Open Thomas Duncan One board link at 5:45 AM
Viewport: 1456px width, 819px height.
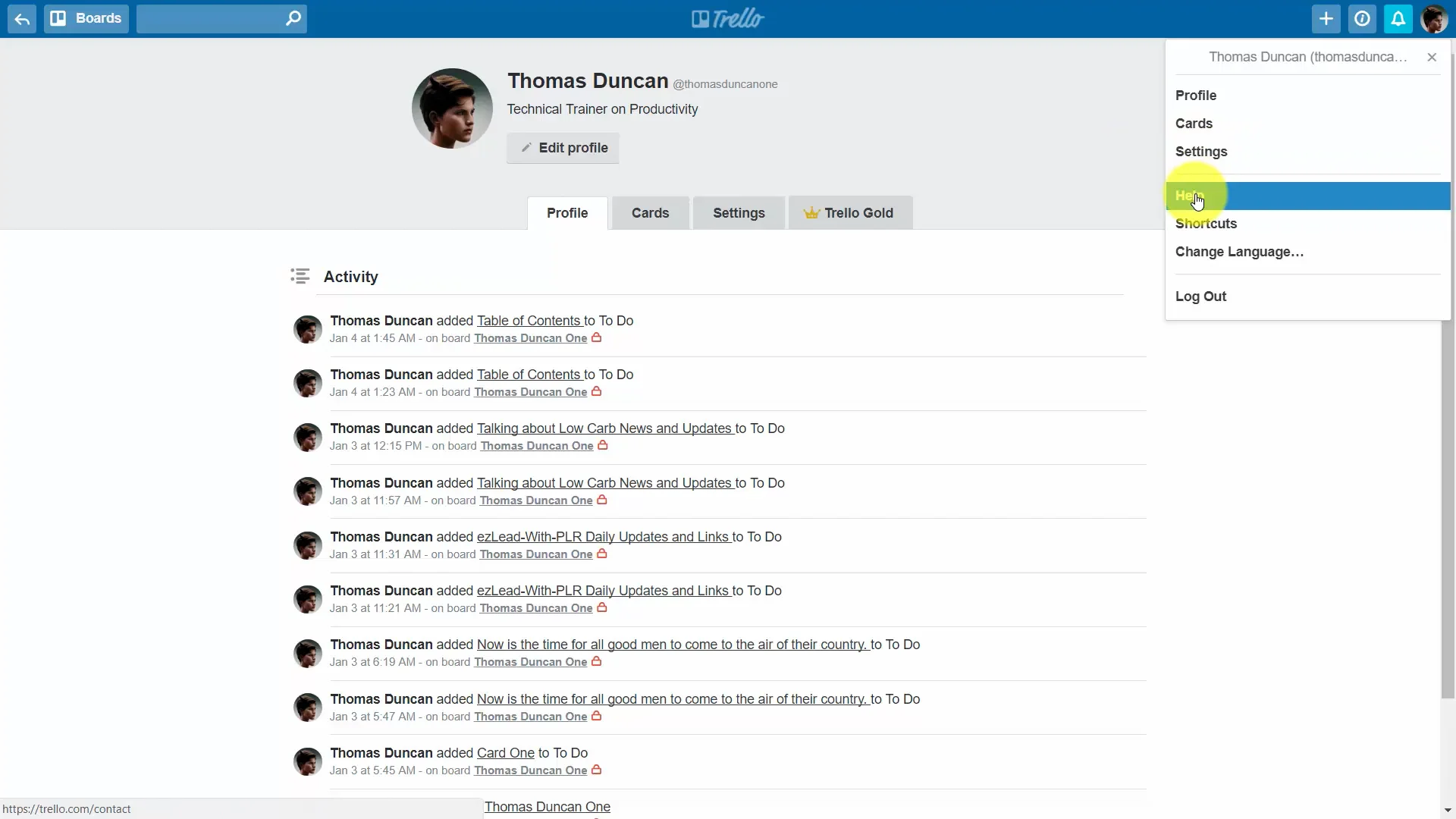(x=531, y=770)
